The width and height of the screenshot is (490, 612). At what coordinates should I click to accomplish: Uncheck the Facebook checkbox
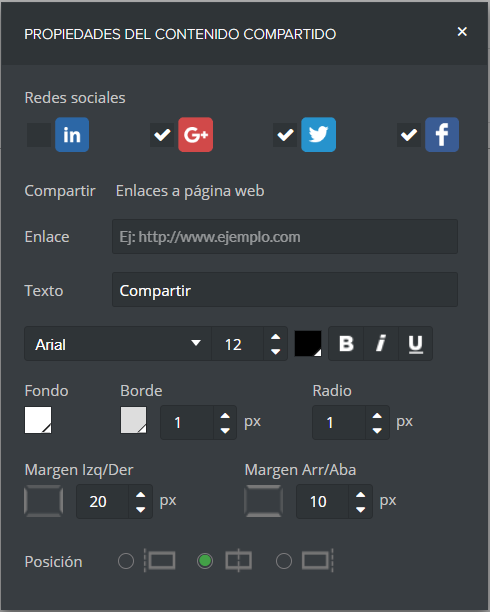409,135
